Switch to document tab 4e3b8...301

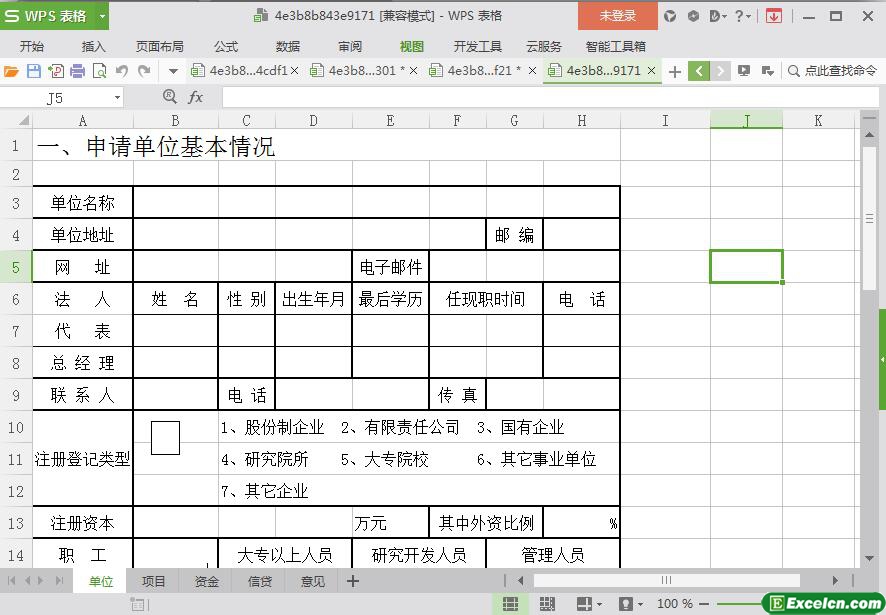pyautogui.click(x=362, y=71)
